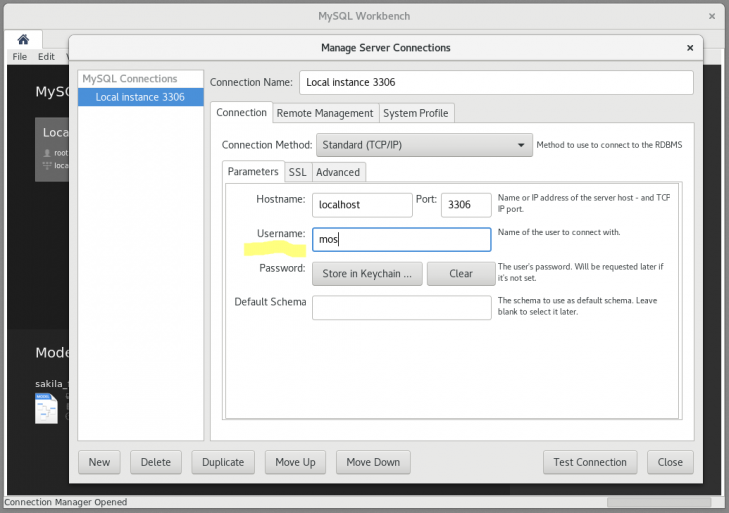Close the MySQL Workbench main window
Image resolution: width=729 pixels, height=513 pixels.
pyautogui.click(x=712, y=16)
